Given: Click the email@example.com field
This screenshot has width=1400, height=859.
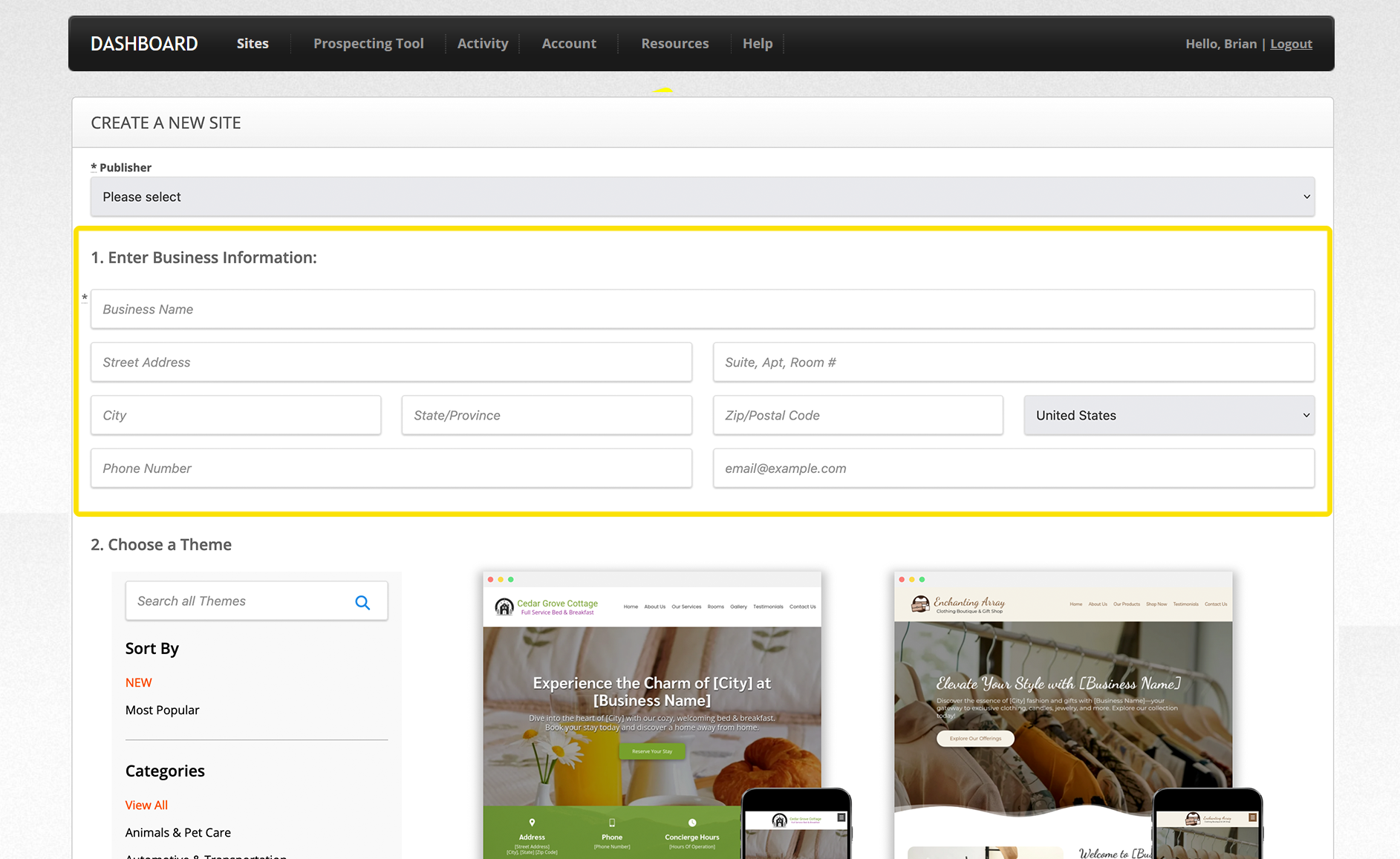Looking at the screenshot, I should coord(1014,468).
